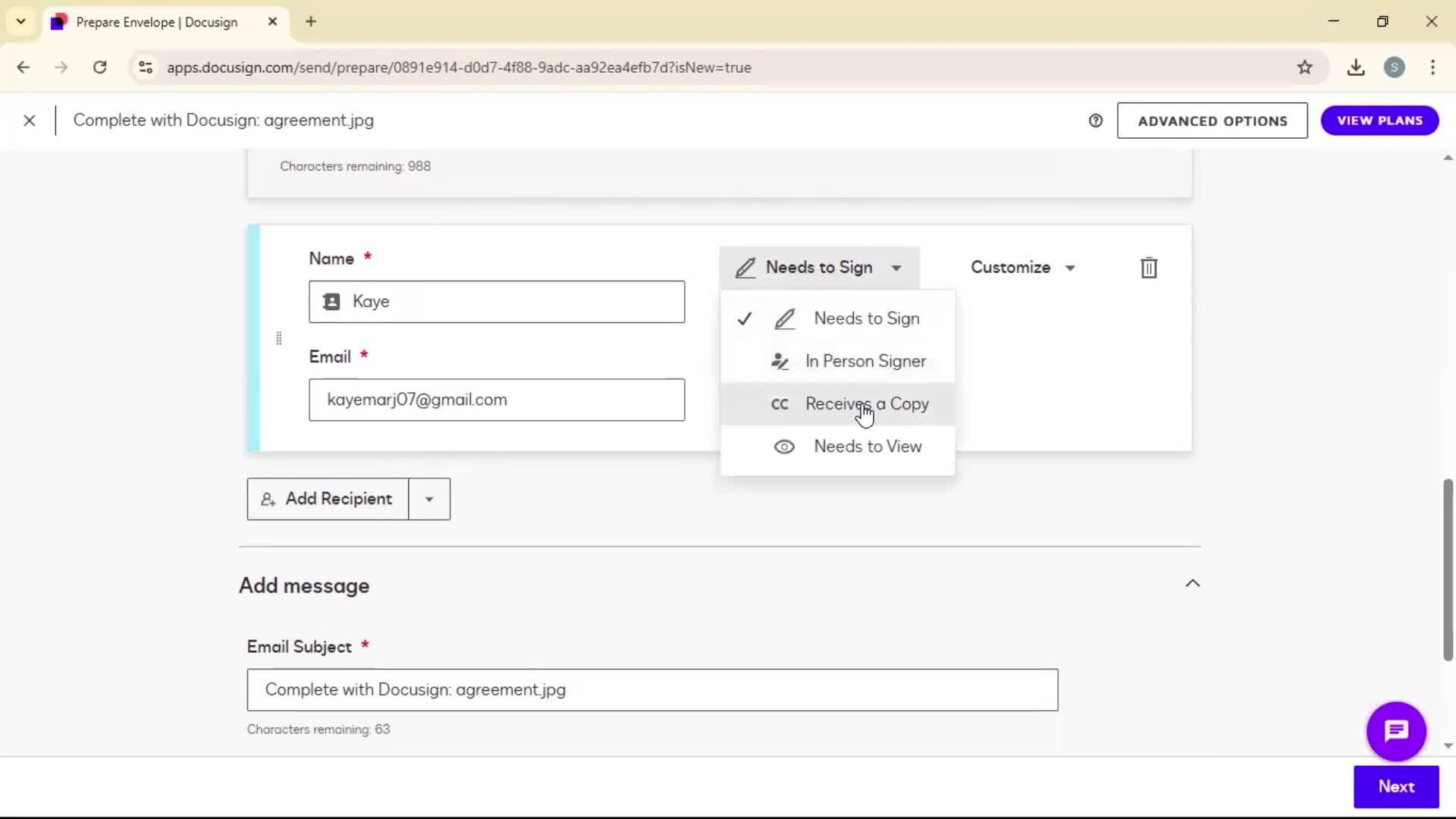Open a new browser tab
Screen dimensions: 1456x819
[x=311, y=21]
